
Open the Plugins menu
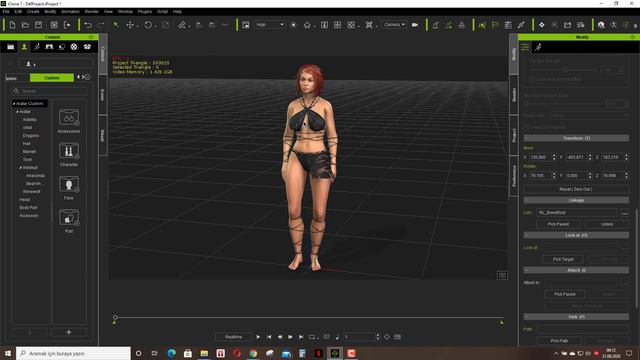pos(144,11)
